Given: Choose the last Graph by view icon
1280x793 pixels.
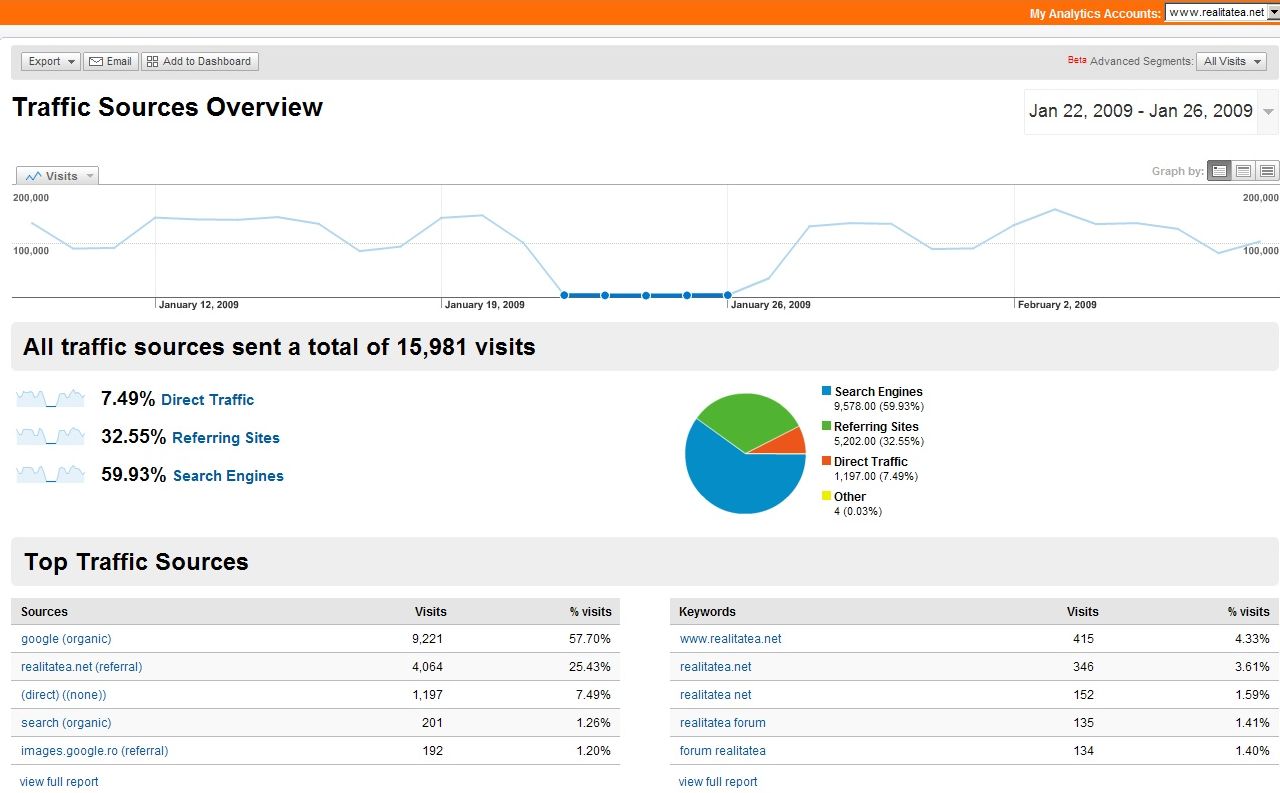Looking at the screenshot, I should [x=1267, y=171].
